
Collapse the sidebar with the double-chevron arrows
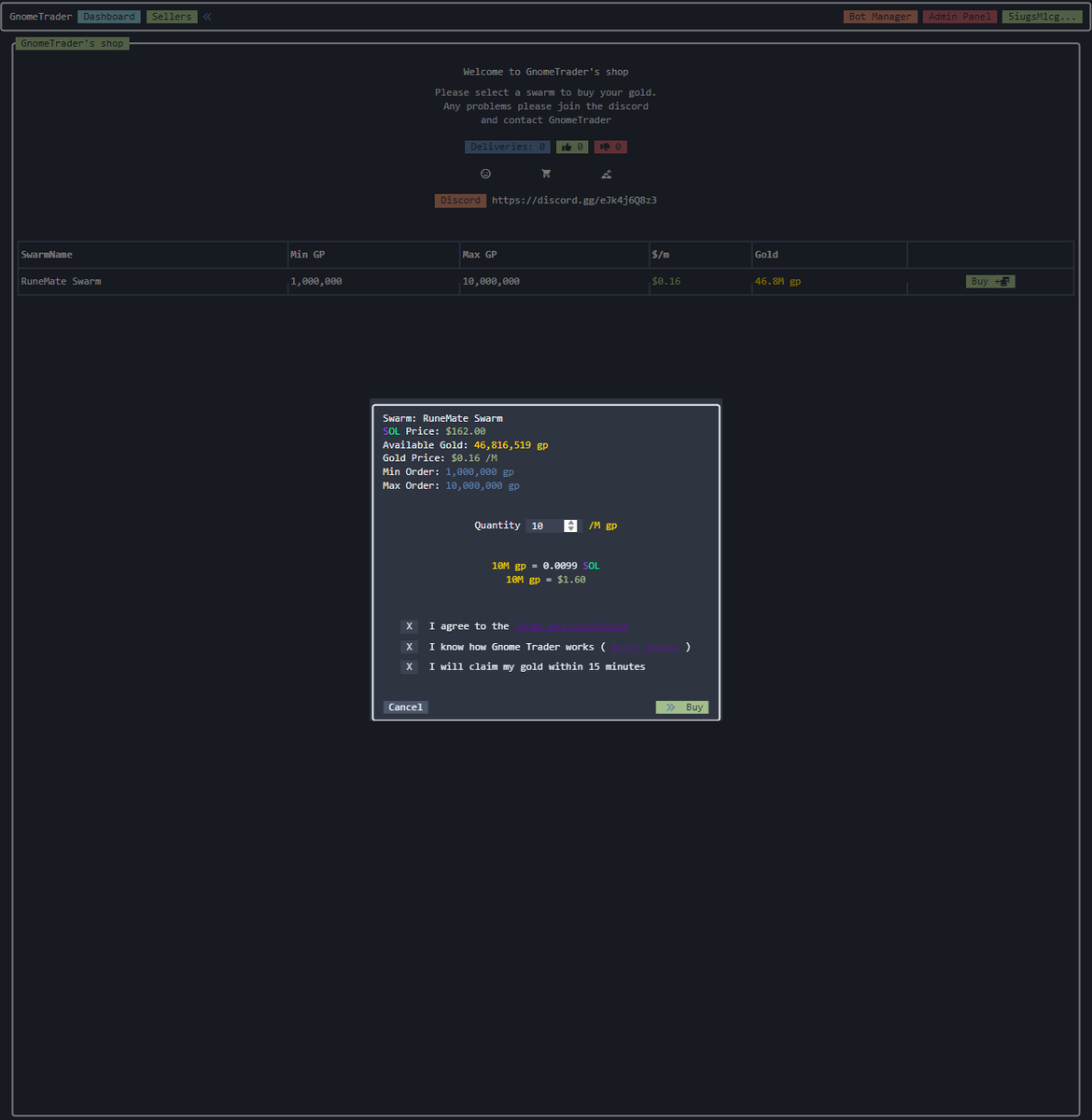[206, 16]
